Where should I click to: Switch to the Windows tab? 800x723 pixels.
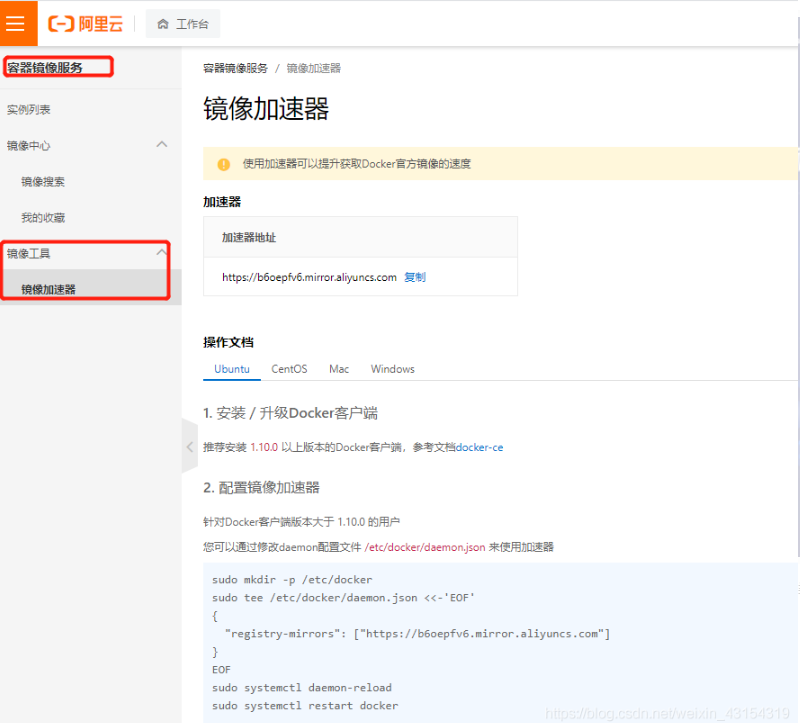pos(392,369)
